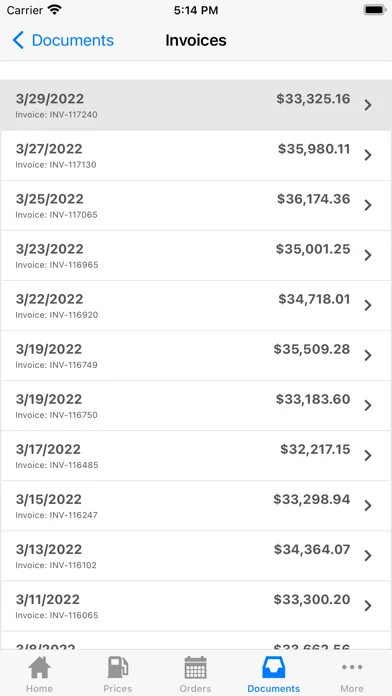
Task: Open the Home tab house icon
Action: [x=40, y=667]
